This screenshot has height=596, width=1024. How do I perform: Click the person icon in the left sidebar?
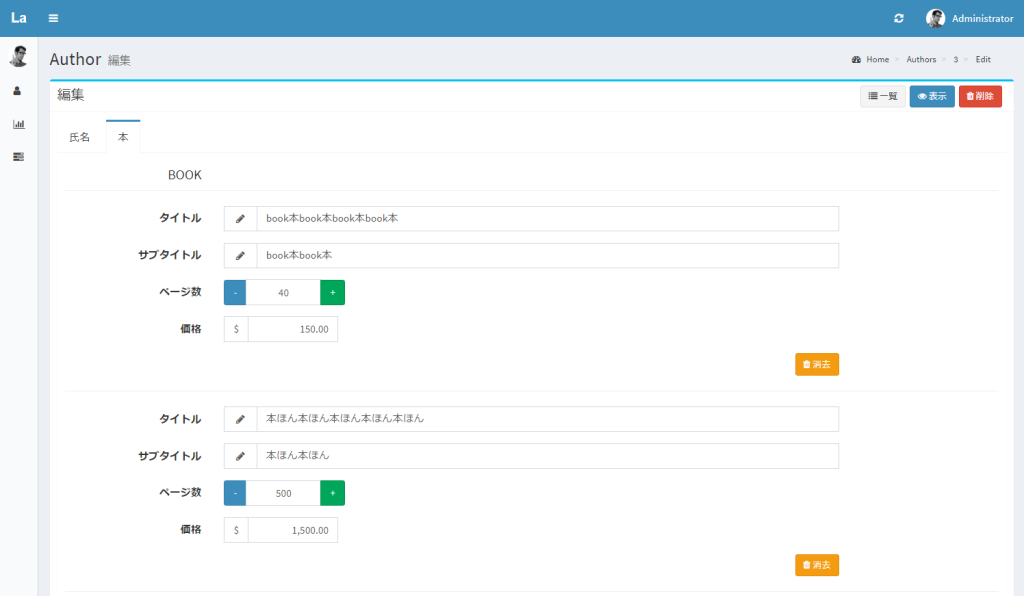point(18,90)
